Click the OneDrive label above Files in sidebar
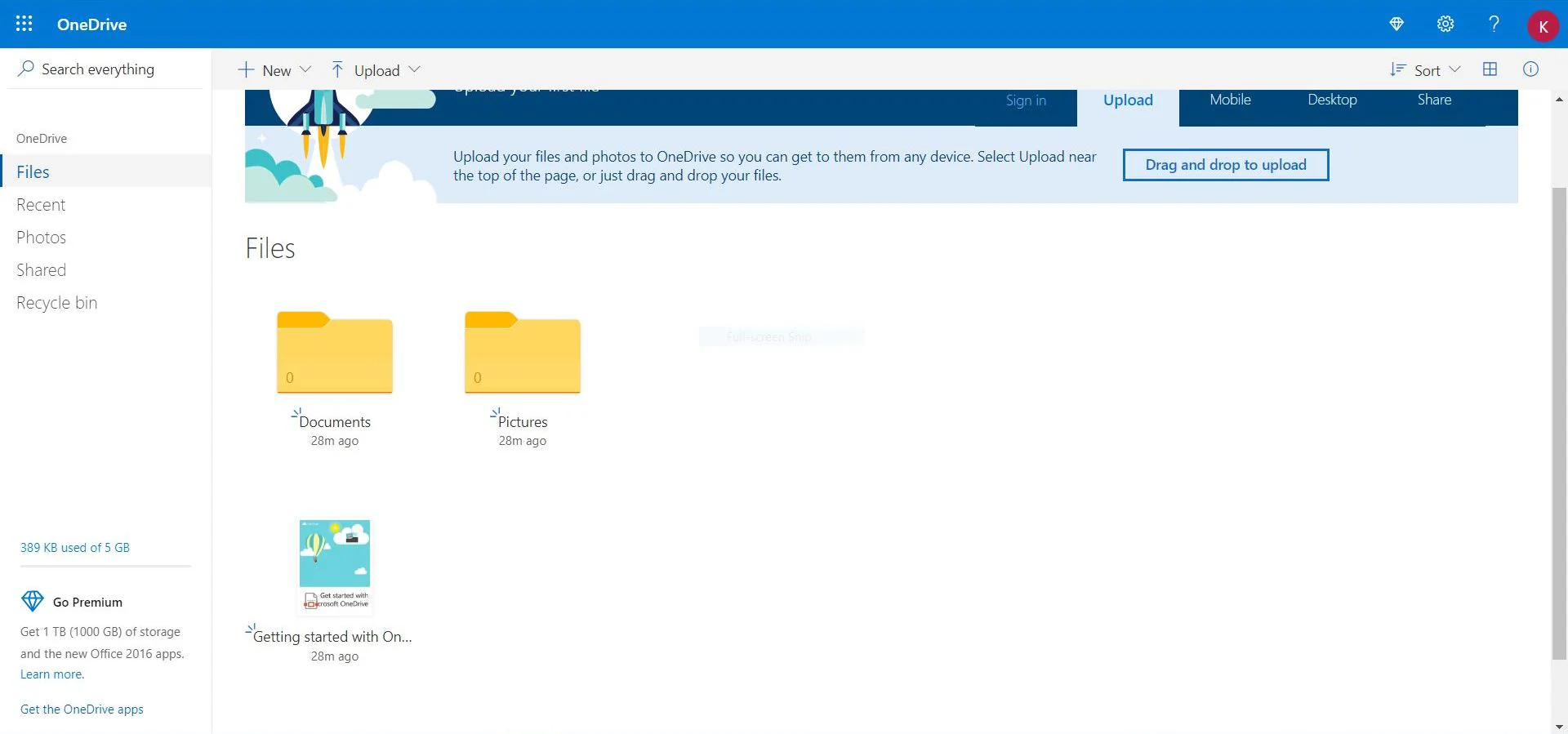The image size is (1568, 734). pyautogui.click(x=42, y=139)
